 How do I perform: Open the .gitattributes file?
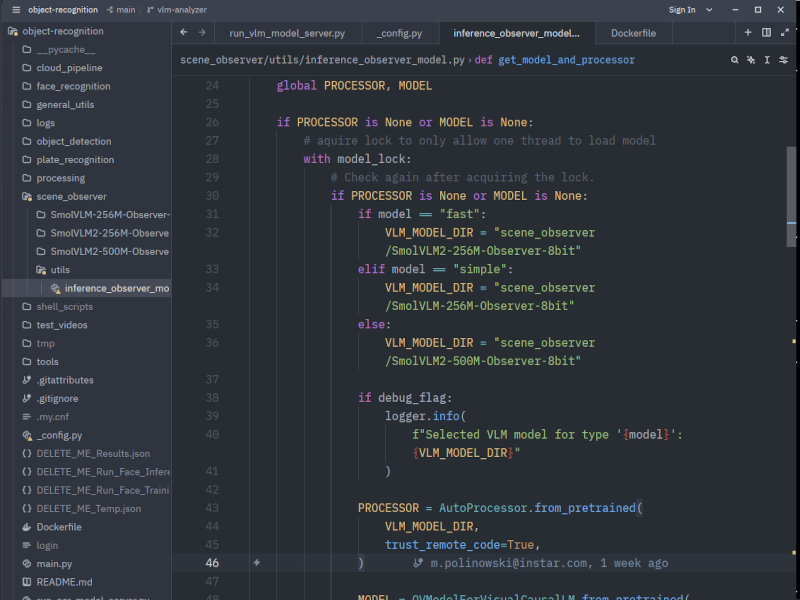click(86, 380)
